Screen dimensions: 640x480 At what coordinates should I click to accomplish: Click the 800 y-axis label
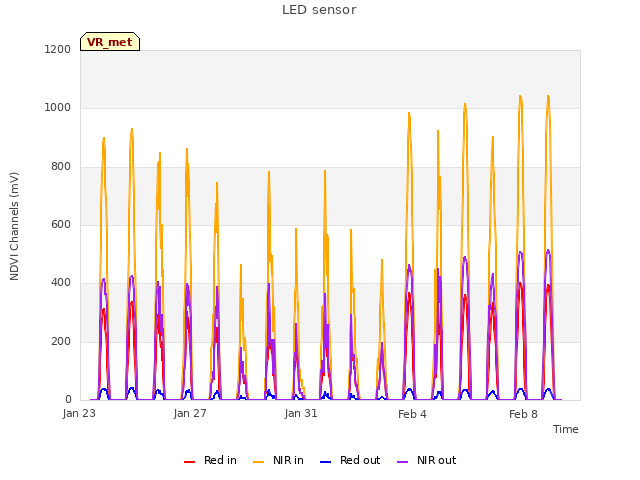[x=61, y=167]
